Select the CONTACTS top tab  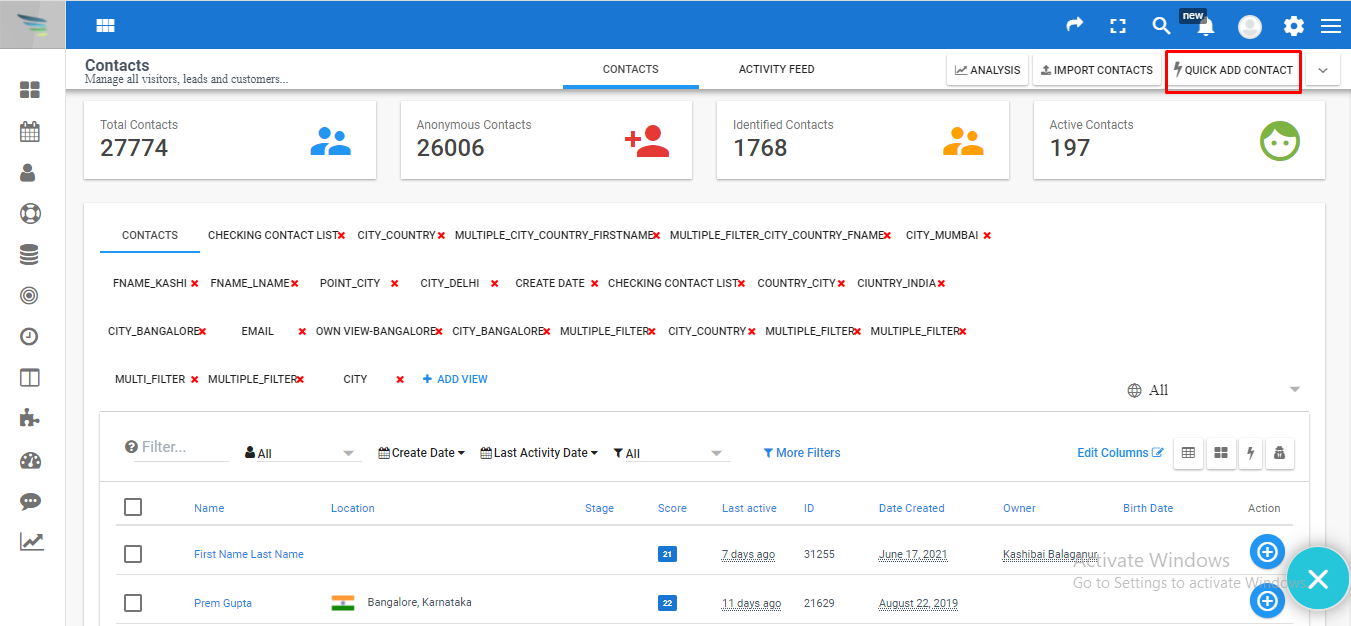coord(631,70)
